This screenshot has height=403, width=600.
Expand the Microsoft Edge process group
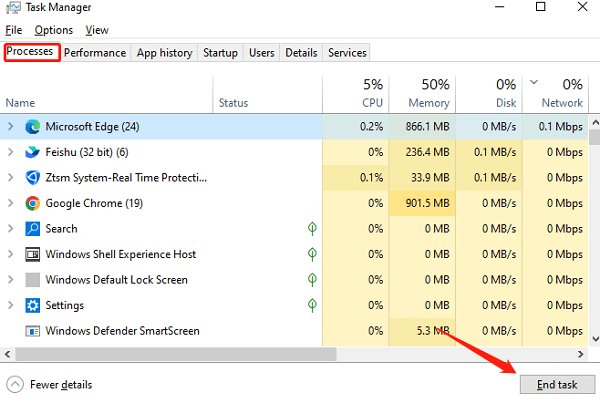[x=11, y=126]
